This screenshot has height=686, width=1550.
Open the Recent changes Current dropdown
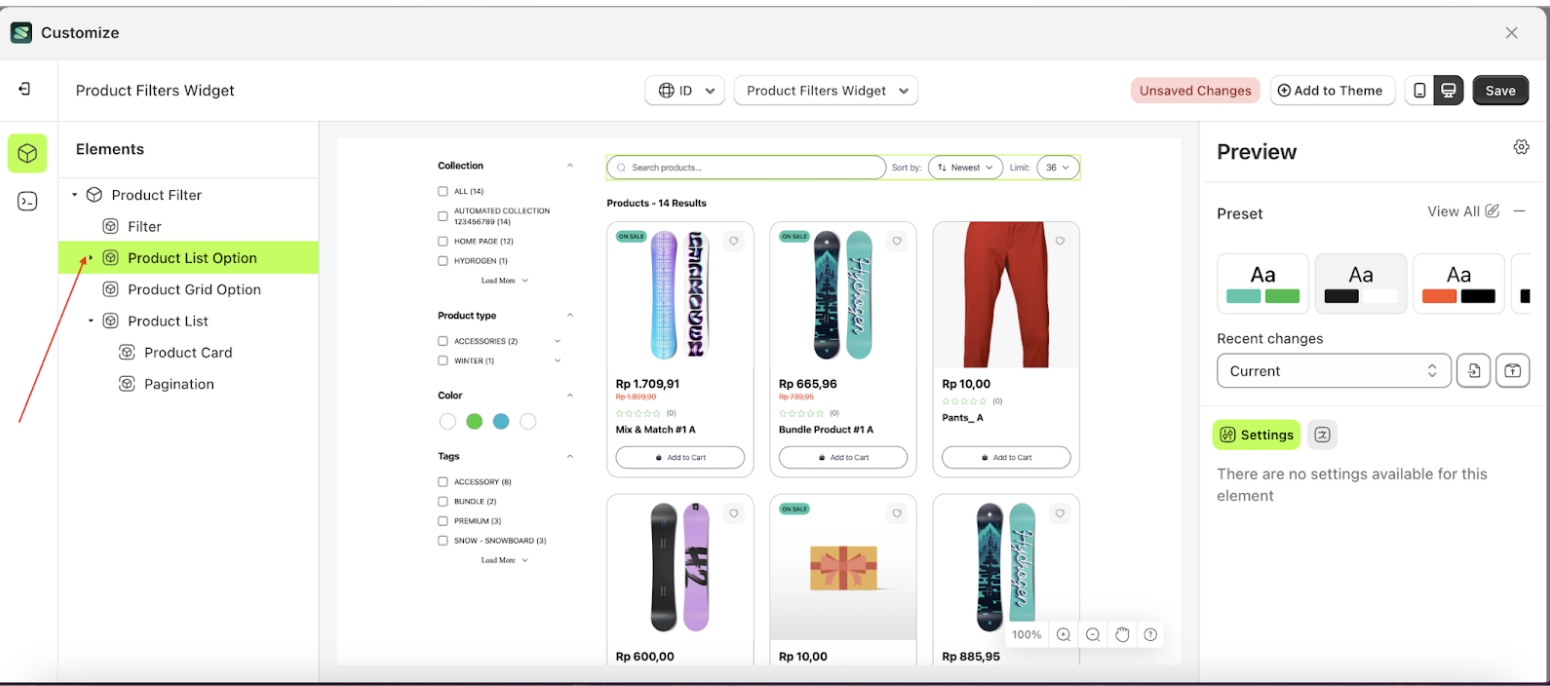pyautogui.click(x=1332, y=371)
